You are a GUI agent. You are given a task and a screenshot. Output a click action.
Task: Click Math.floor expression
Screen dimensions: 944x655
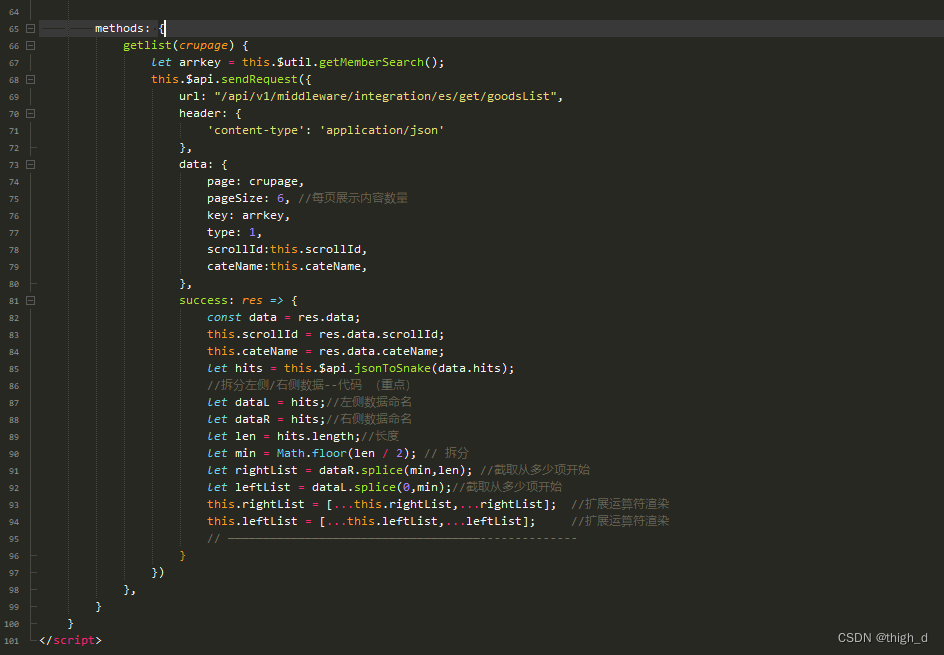pos(346,453)
